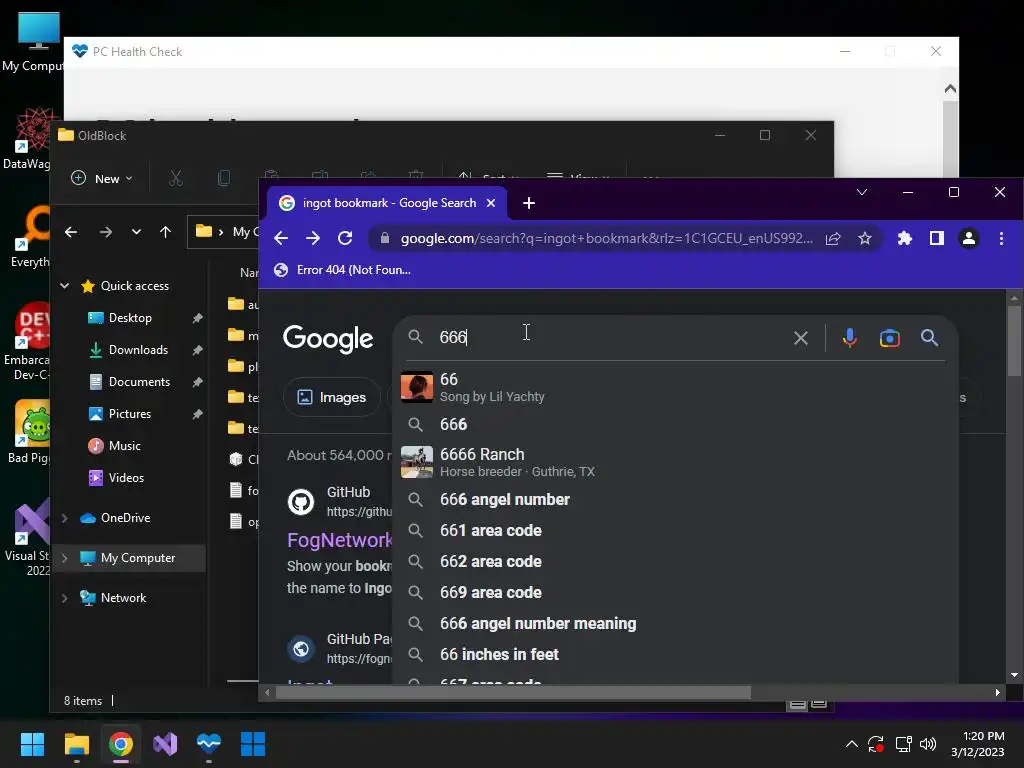Open clock showing 1:20 PM 3/12/2023
1024x768 pixels.
tap(978, 744)
